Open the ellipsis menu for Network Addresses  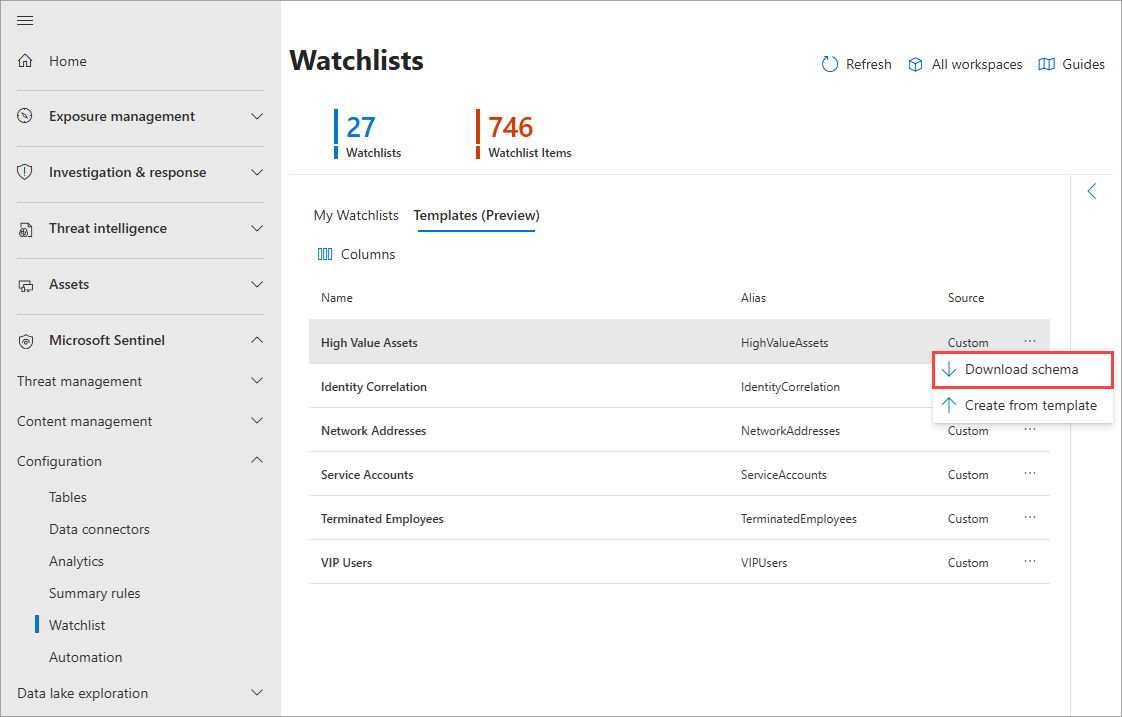(x=1030, y=430)
